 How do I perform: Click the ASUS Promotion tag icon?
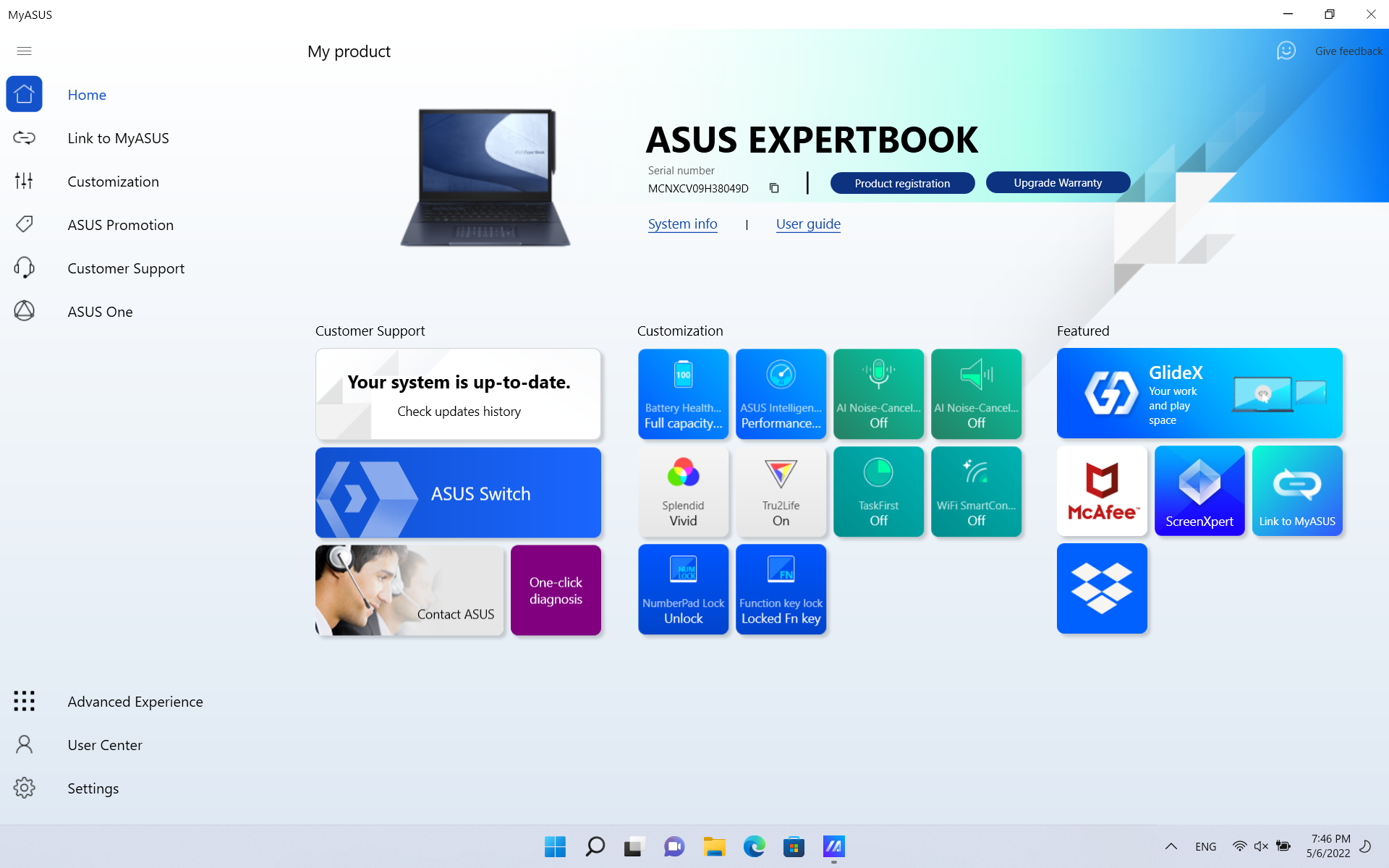[24, 224]
